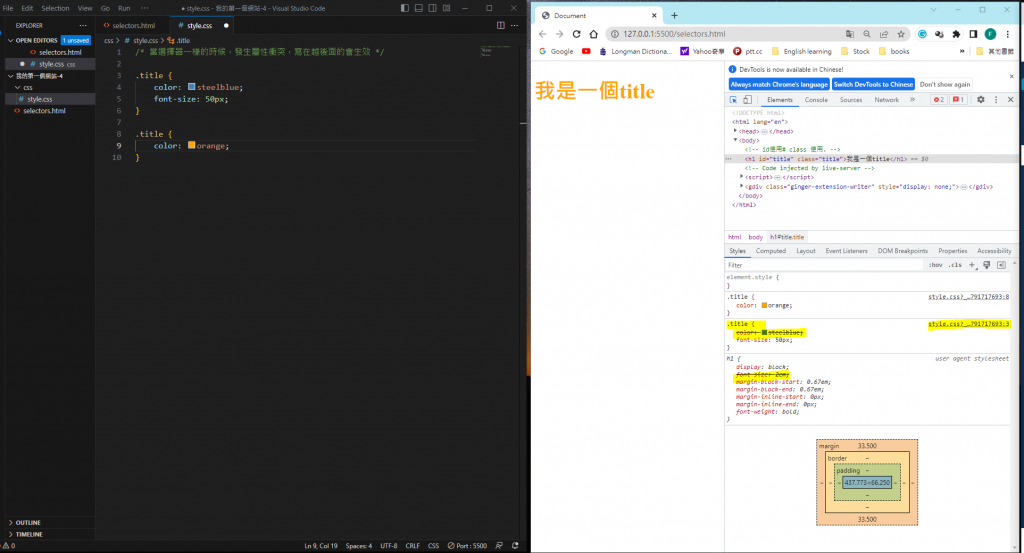Open the DOM Breakpoints tab
1024x553 pixels.
pyautogui.click(x=903, y=251)
